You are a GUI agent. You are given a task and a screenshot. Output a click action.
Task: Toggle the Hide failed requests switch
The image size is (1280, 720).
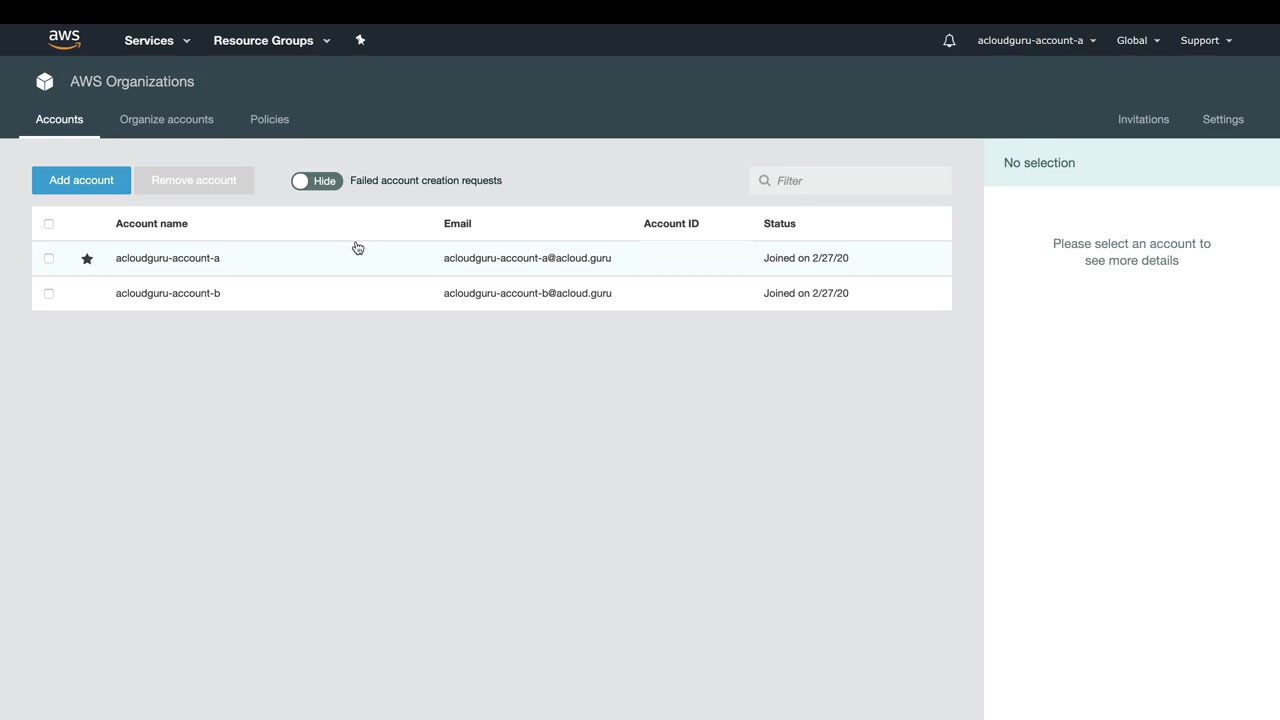pyautogui.click(x=317, y=181)
